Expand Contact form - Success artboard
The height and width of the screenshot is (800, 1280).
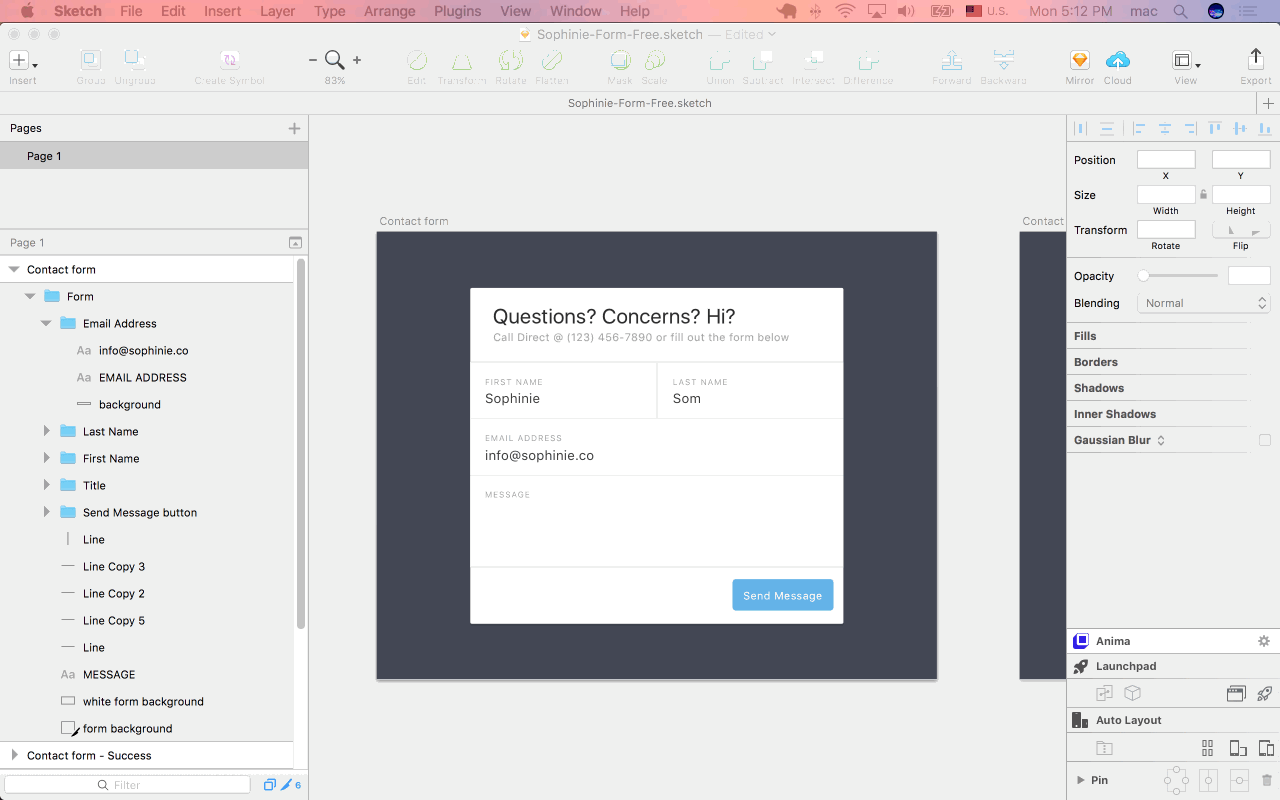pos(14,755)
